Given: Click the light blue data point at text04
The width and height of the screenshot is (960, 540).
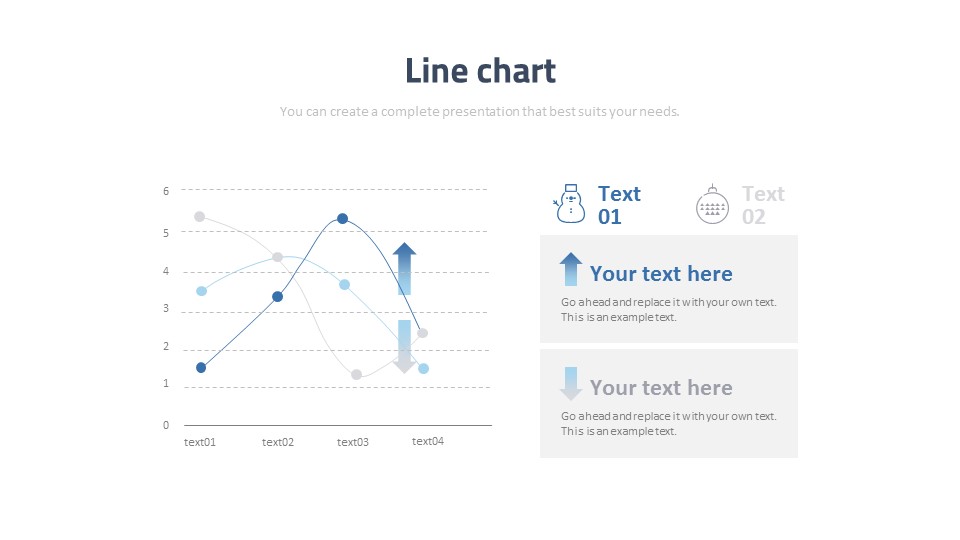Looking at the screenshot, I should 423,369.
